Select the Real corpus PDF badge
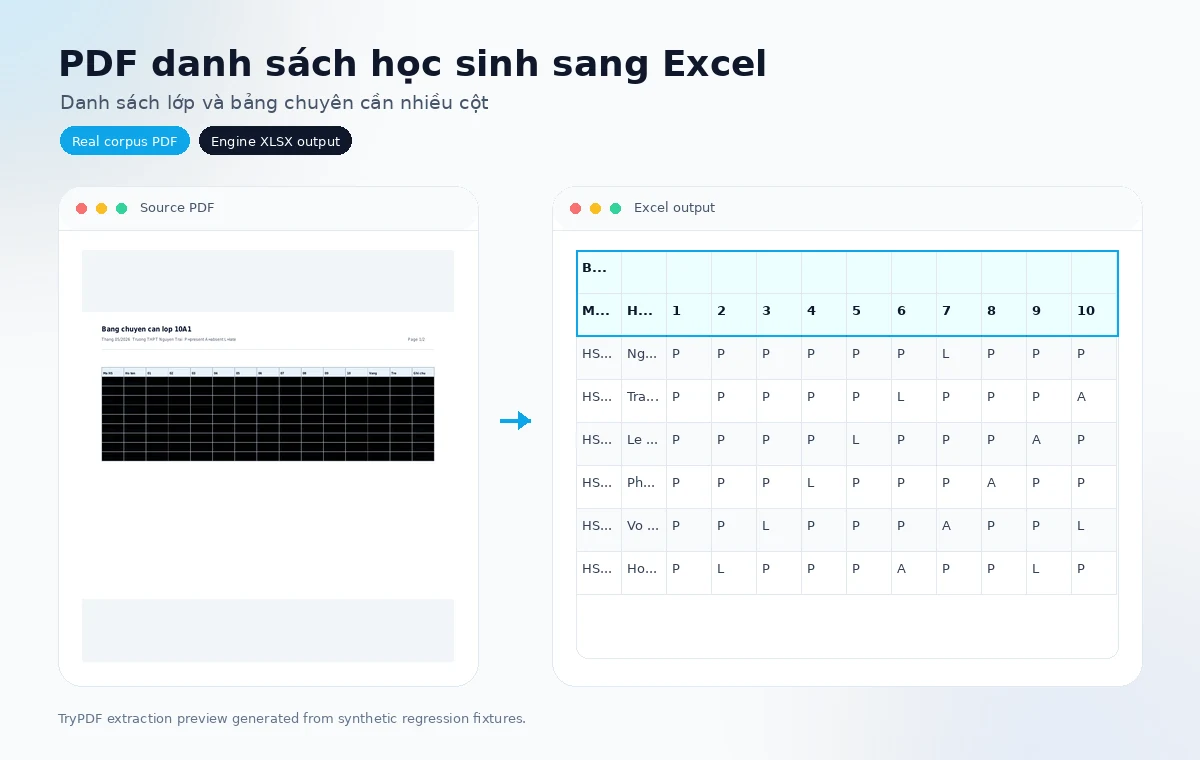This screenshot has height=760, width=1200. click(x=124, y=141)
